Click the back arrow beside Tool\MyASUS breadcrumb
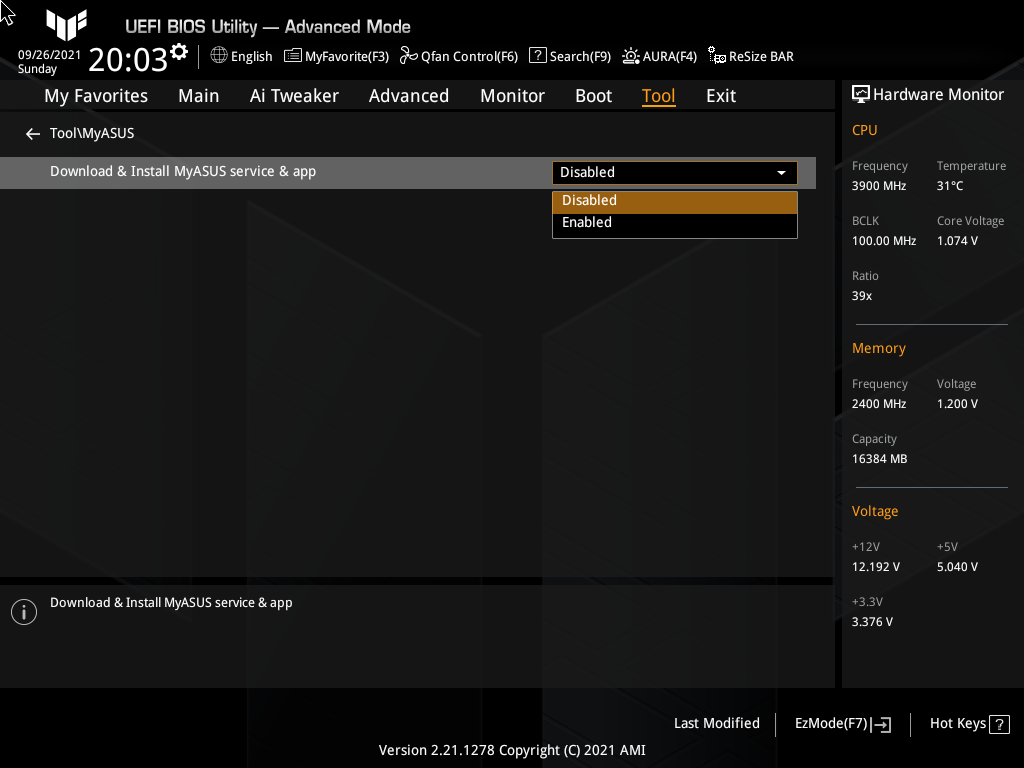 click(x=32, y=133)
